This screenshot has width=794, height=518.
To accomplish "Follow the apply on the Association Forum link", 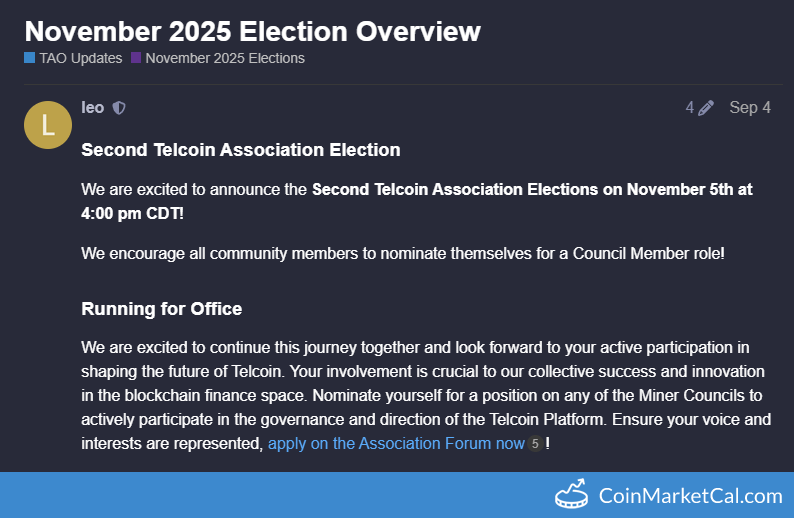I will click(x=396, y=443).
